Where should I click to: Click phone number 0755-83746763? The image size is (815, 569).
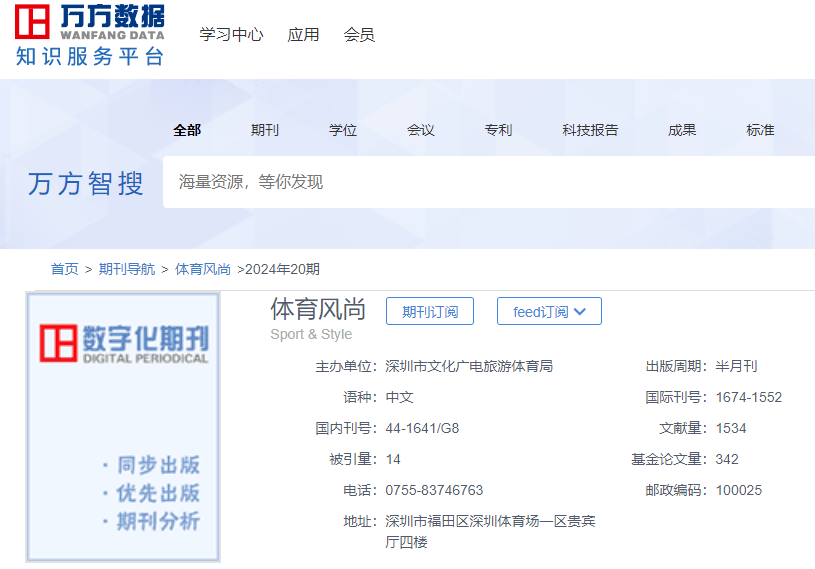tap(434, 491)
